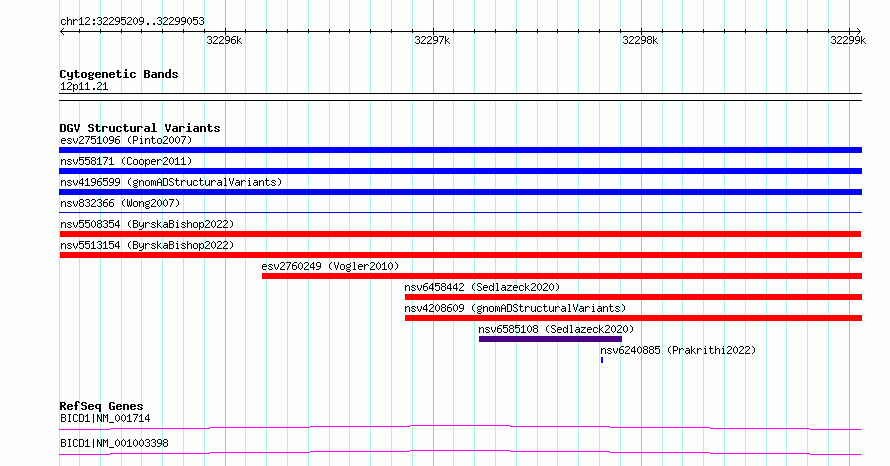Image resolution: width=890 pixels, height=466 pixels.
Task: Open the esv2760249 (Vogler2010) label
Action: pyautogui.click(x=330, y=266)
